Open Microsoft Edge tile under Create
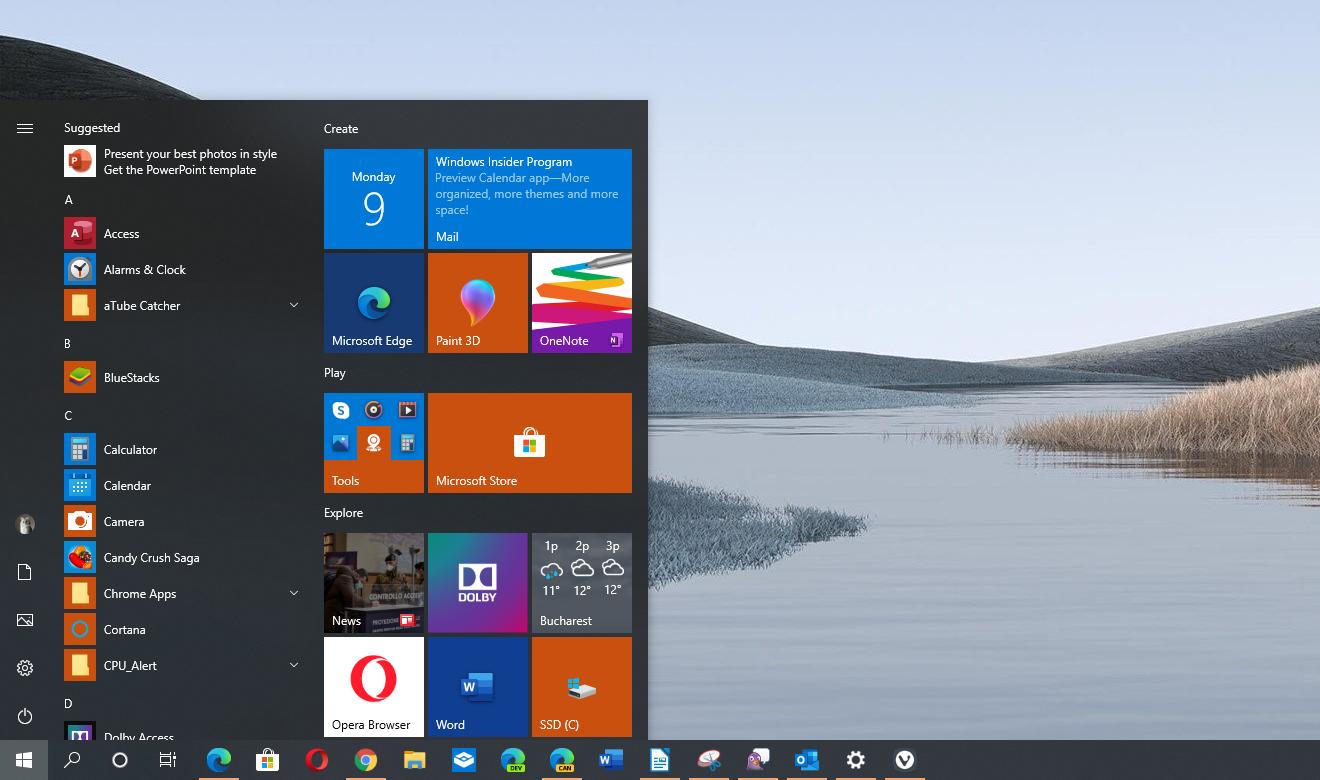 [373, 302]
